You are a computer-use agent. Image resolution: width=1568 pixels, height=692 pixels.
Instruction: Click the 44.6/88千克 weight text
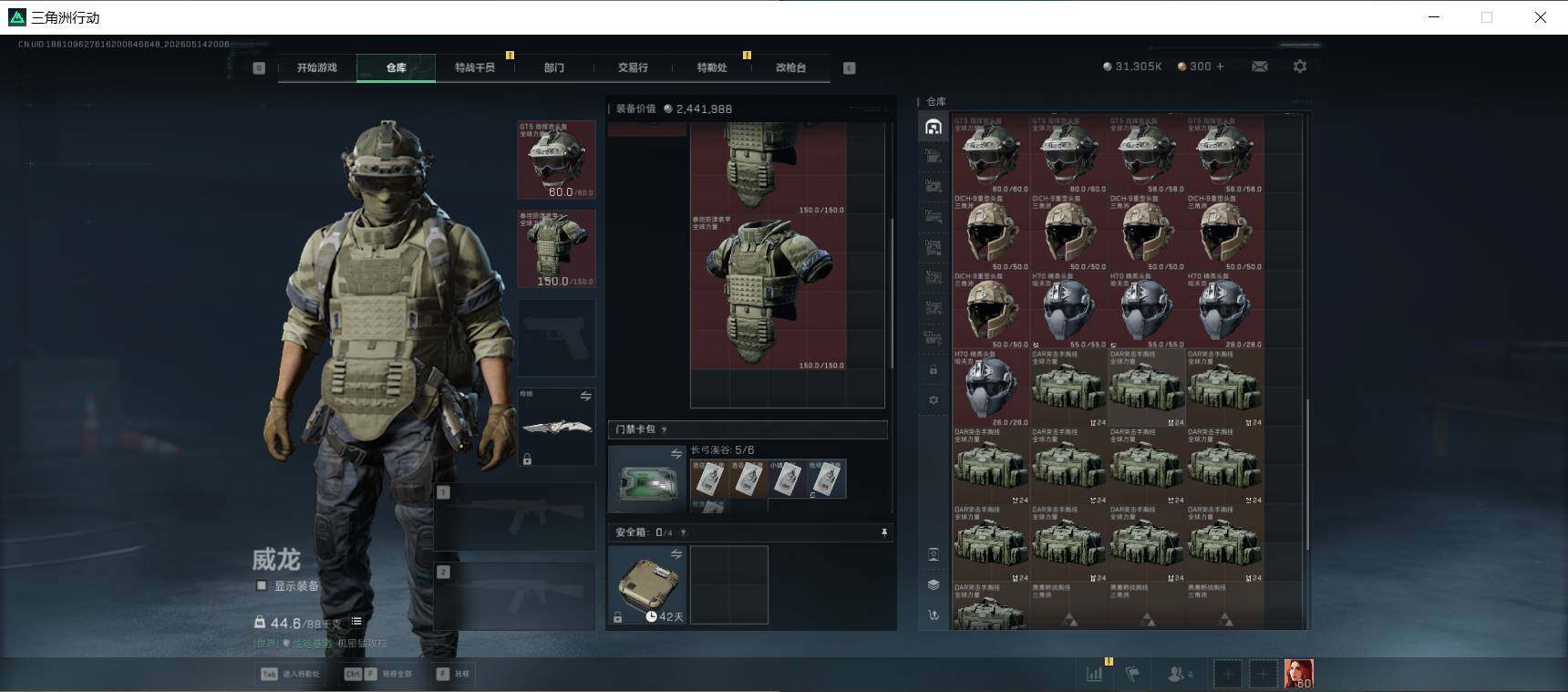pos(305,623)
